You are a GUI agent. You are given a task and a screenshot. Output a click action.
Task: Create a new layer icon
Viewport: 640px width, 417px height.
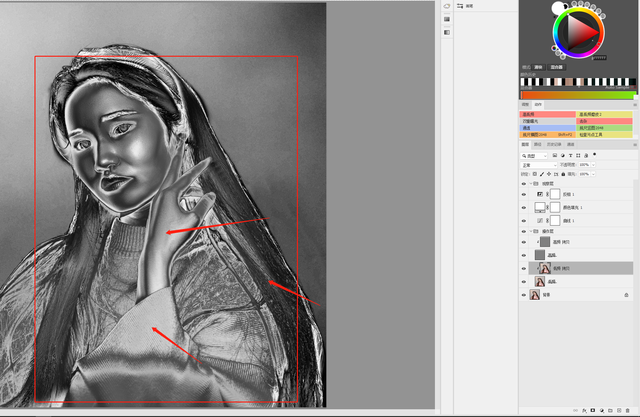click(619, 410)
